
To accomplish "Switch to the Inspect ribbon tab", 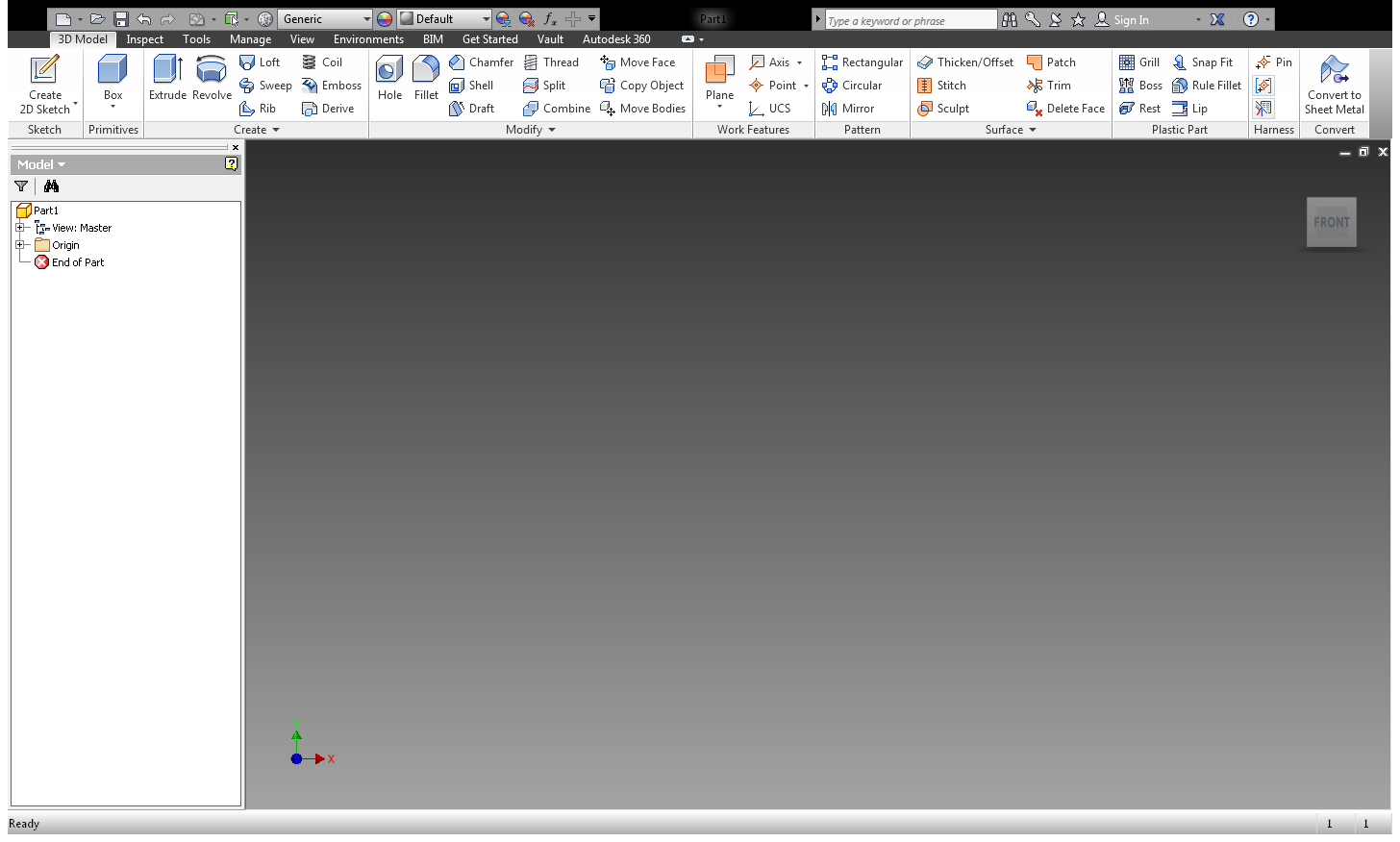I will pos(144,39).
